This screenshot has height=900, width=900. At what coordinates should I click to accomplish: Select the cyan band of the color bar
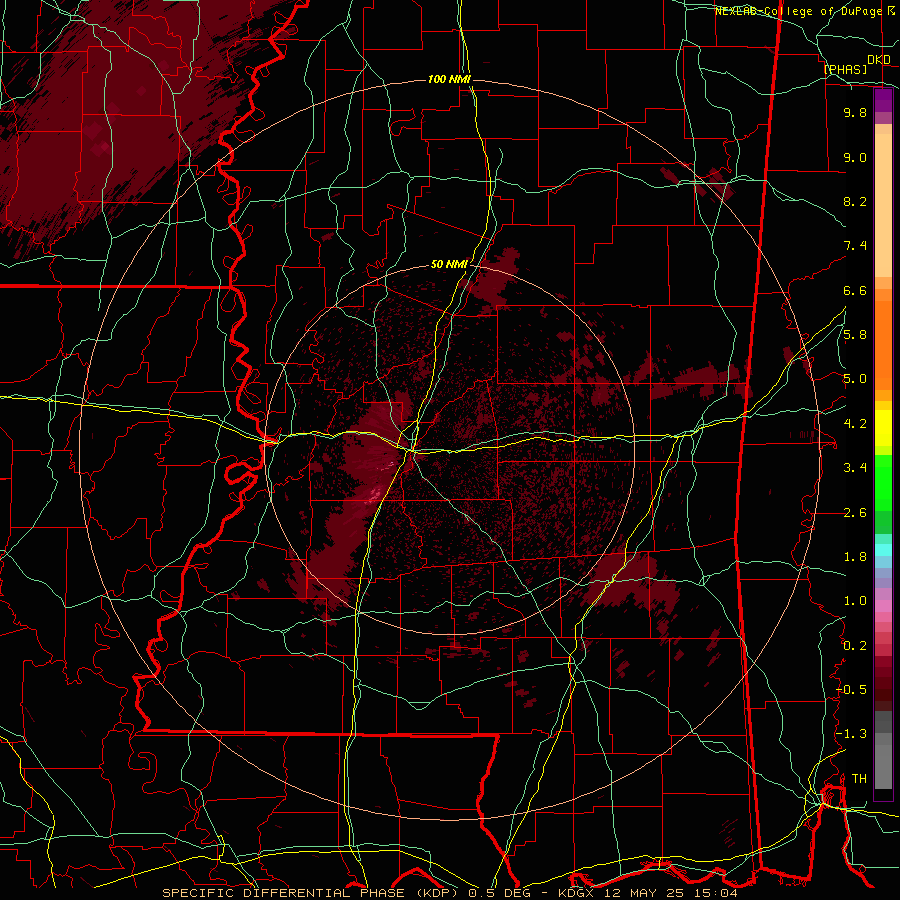click(883, 549)
